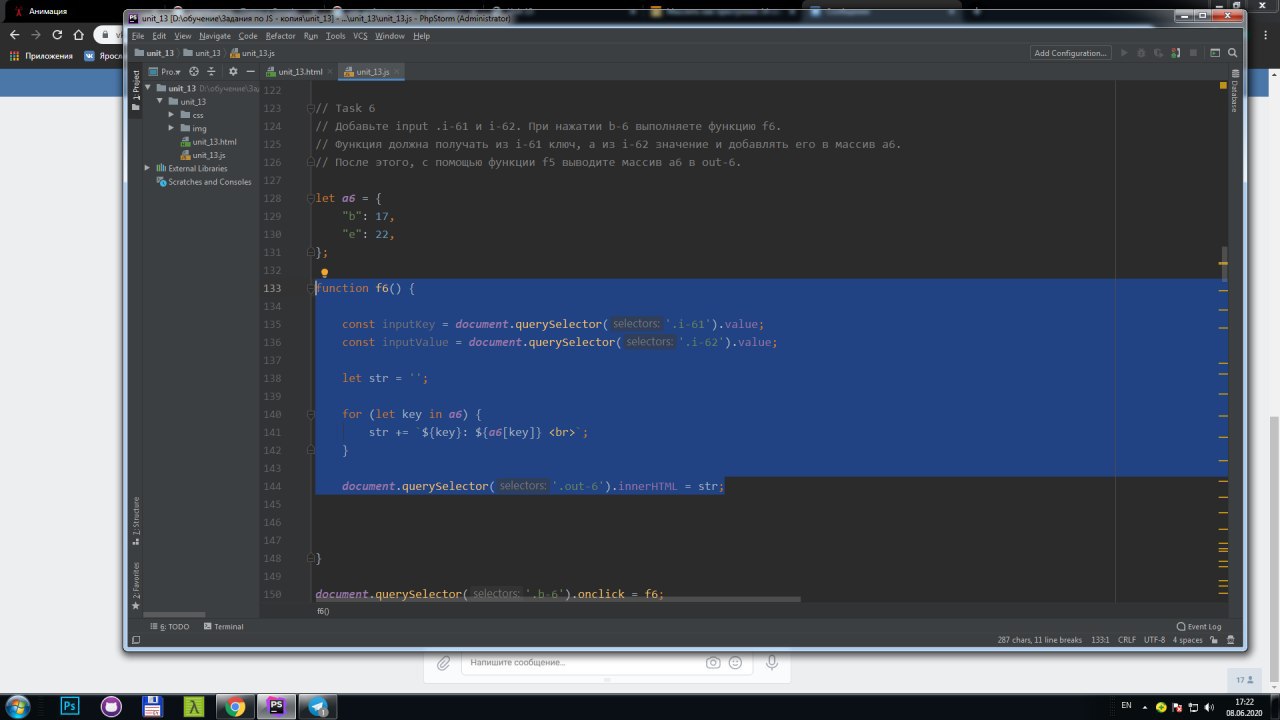Image resolution: width=1280 pixels, height=720 pixels.
Task: Click the run anything terminal-window icon
Action: 1215,53
